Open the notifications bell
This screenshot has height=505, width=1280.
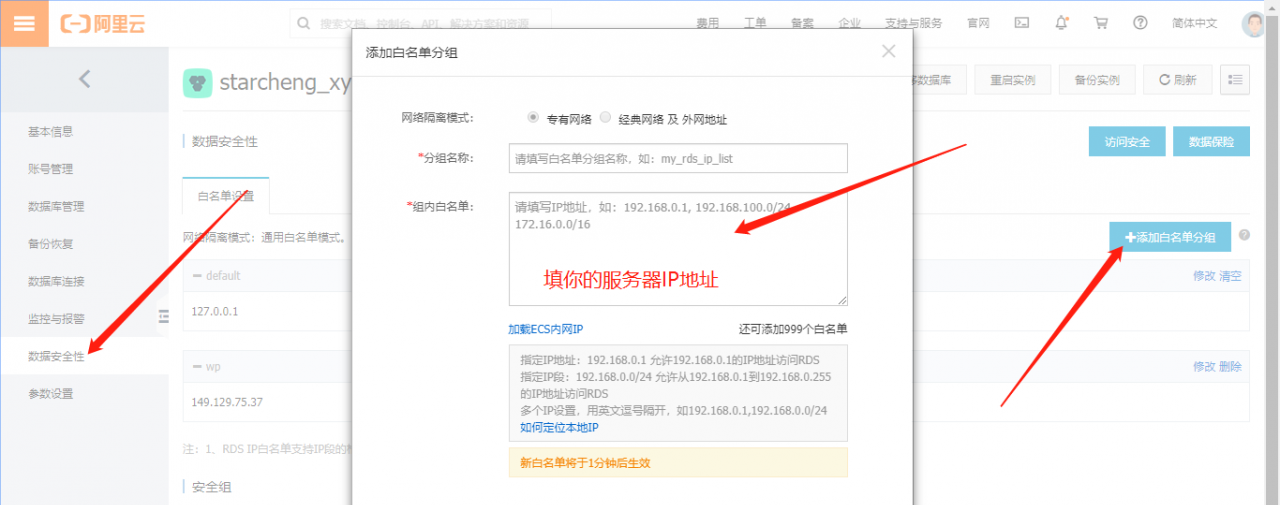click(x=1061, y=23)
